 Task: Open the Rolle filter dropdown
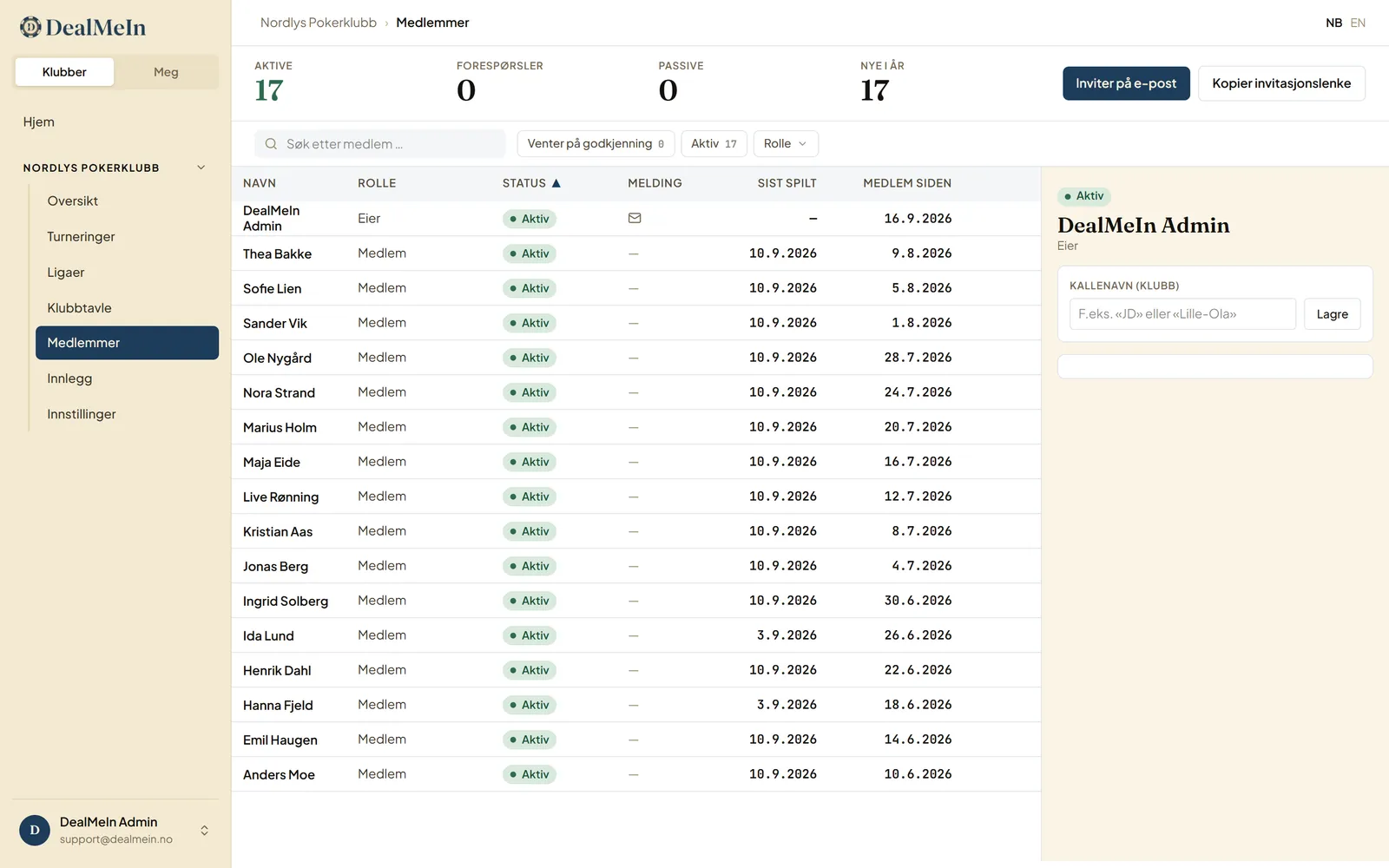click(786, 143)
